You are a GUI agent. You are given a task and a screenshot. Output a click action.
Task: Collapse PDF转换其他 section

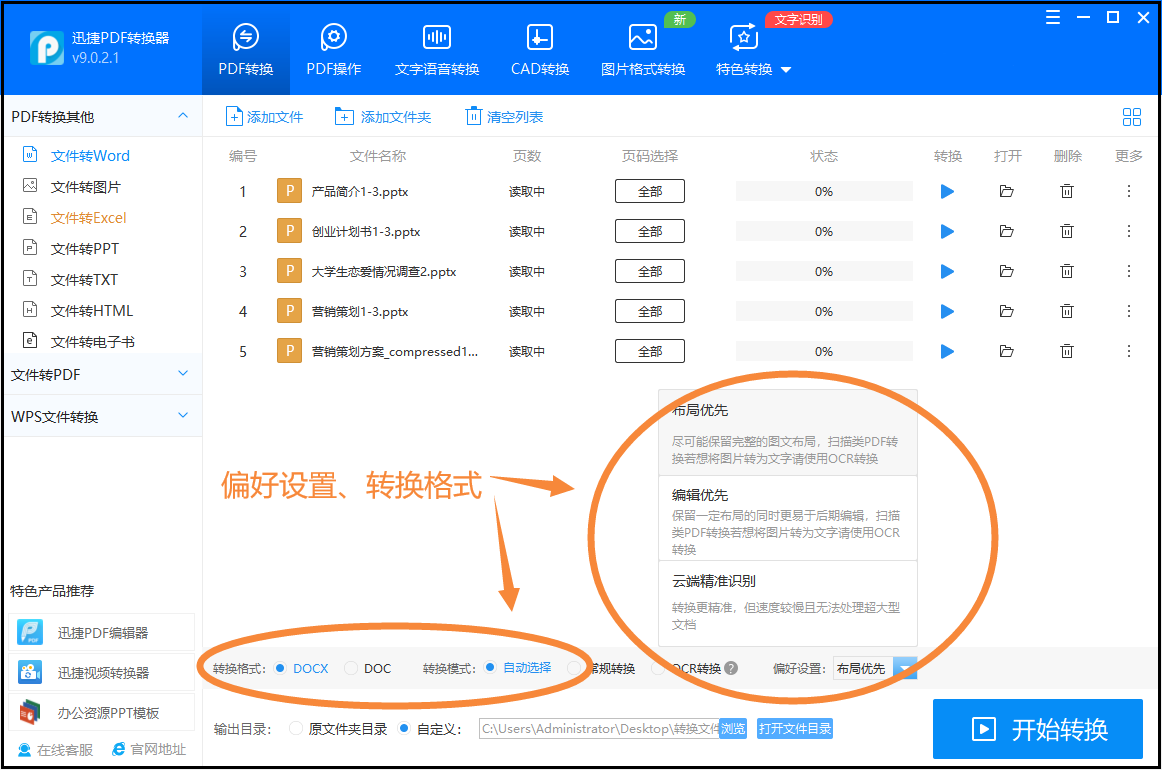pyautogui.click(x=183, y=116)
